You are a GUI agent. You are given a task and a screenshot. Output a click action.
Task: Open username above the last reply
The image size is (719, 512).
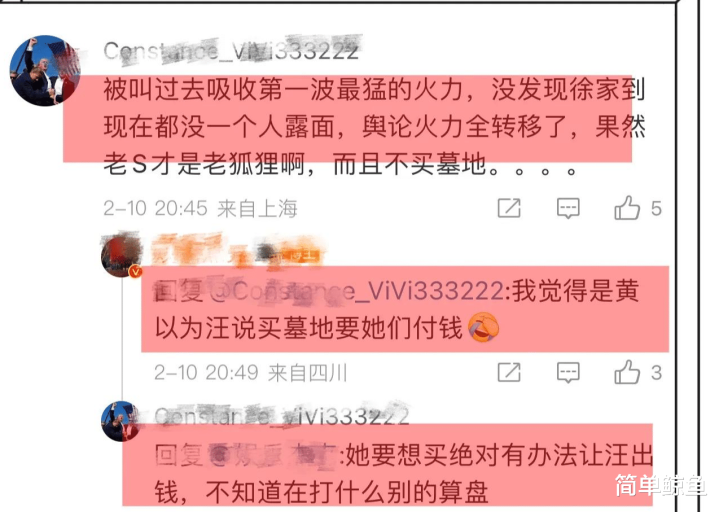pyautogui.click(x=281, y=416)
